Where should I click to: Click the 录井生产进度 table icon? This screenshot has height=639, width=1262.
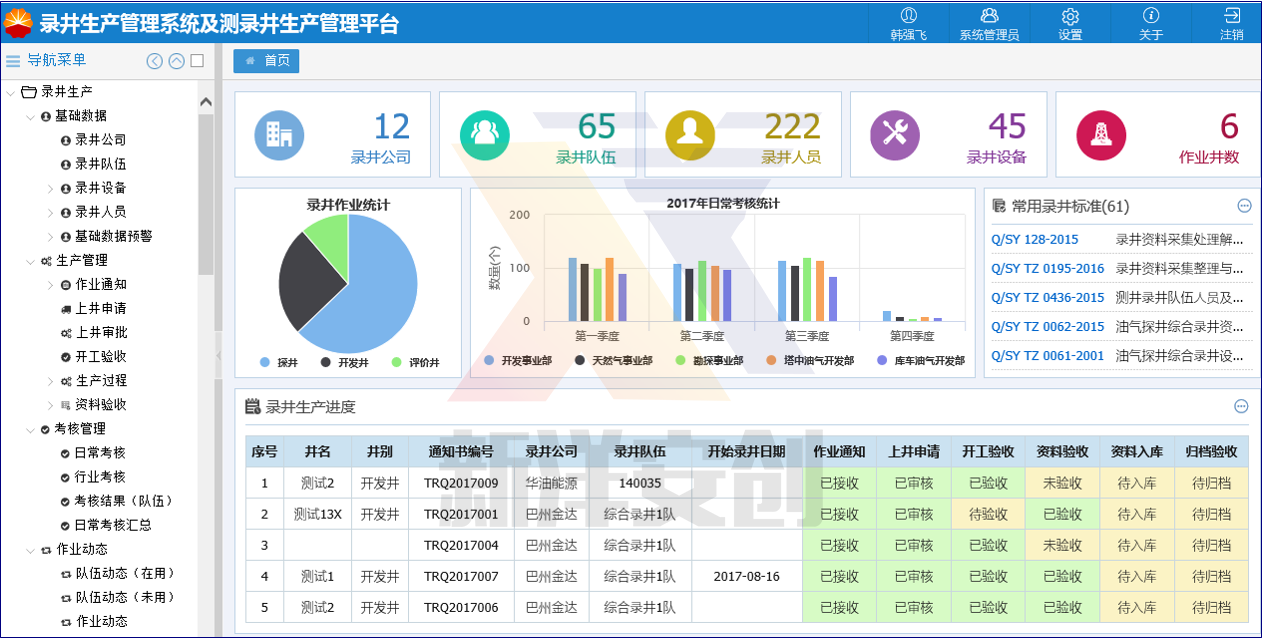tap(253, 407)
